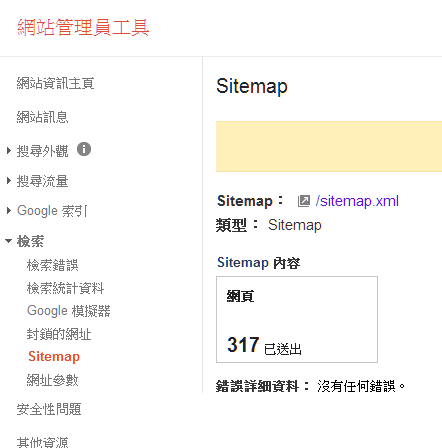Click the 網頁 317 已送出 content box
The width and height of the screenshot is (442, 448).
click(297, 319)
